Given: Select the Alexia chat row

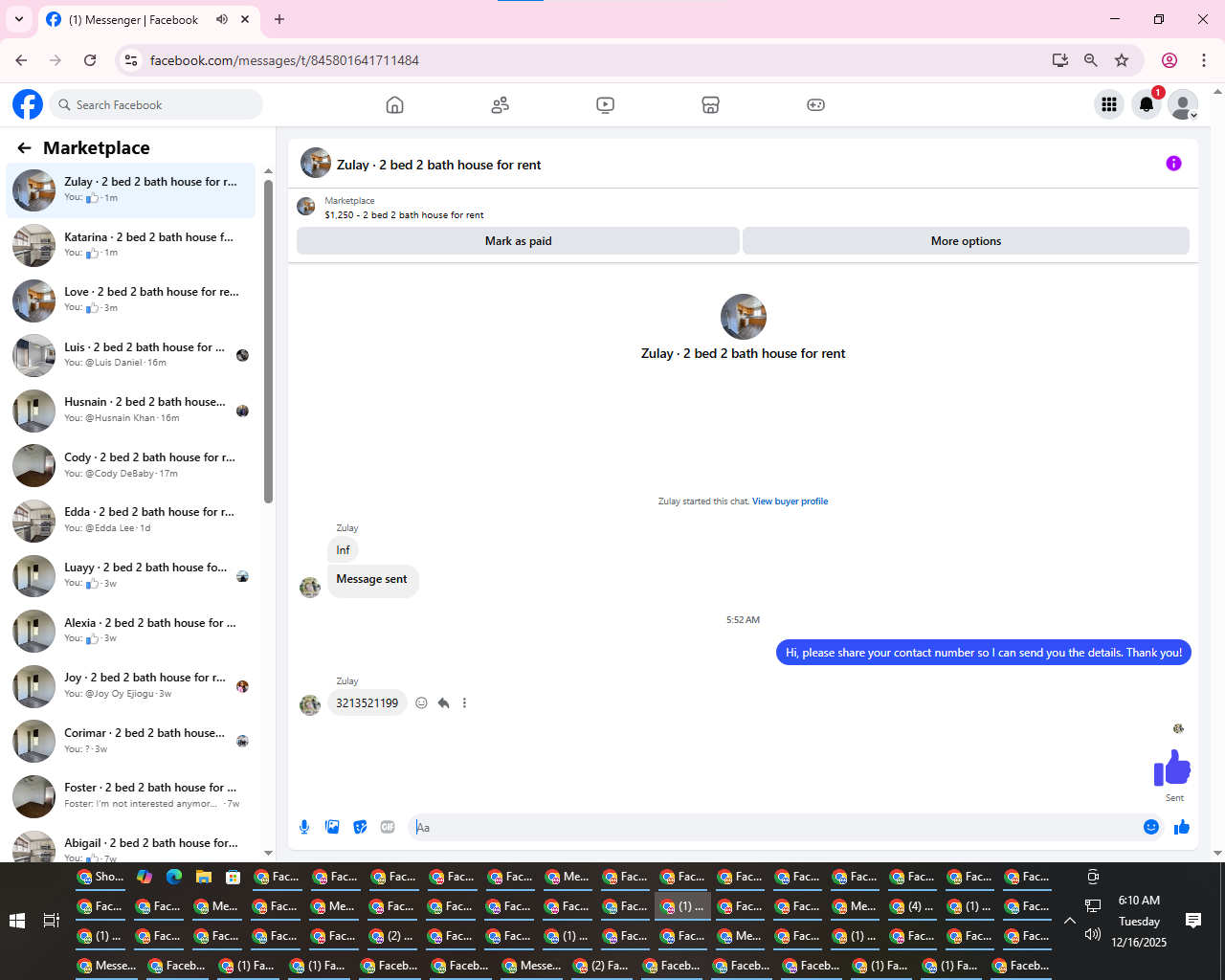Looking at the screenshot, I should 131,631.
